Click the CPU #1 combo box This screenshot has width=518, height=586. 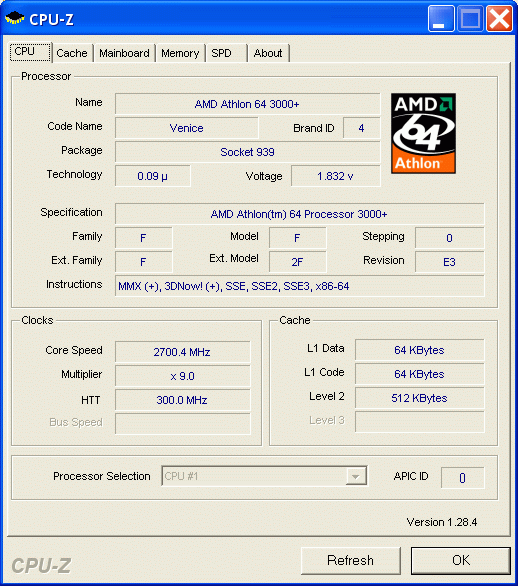click(264, 476)
